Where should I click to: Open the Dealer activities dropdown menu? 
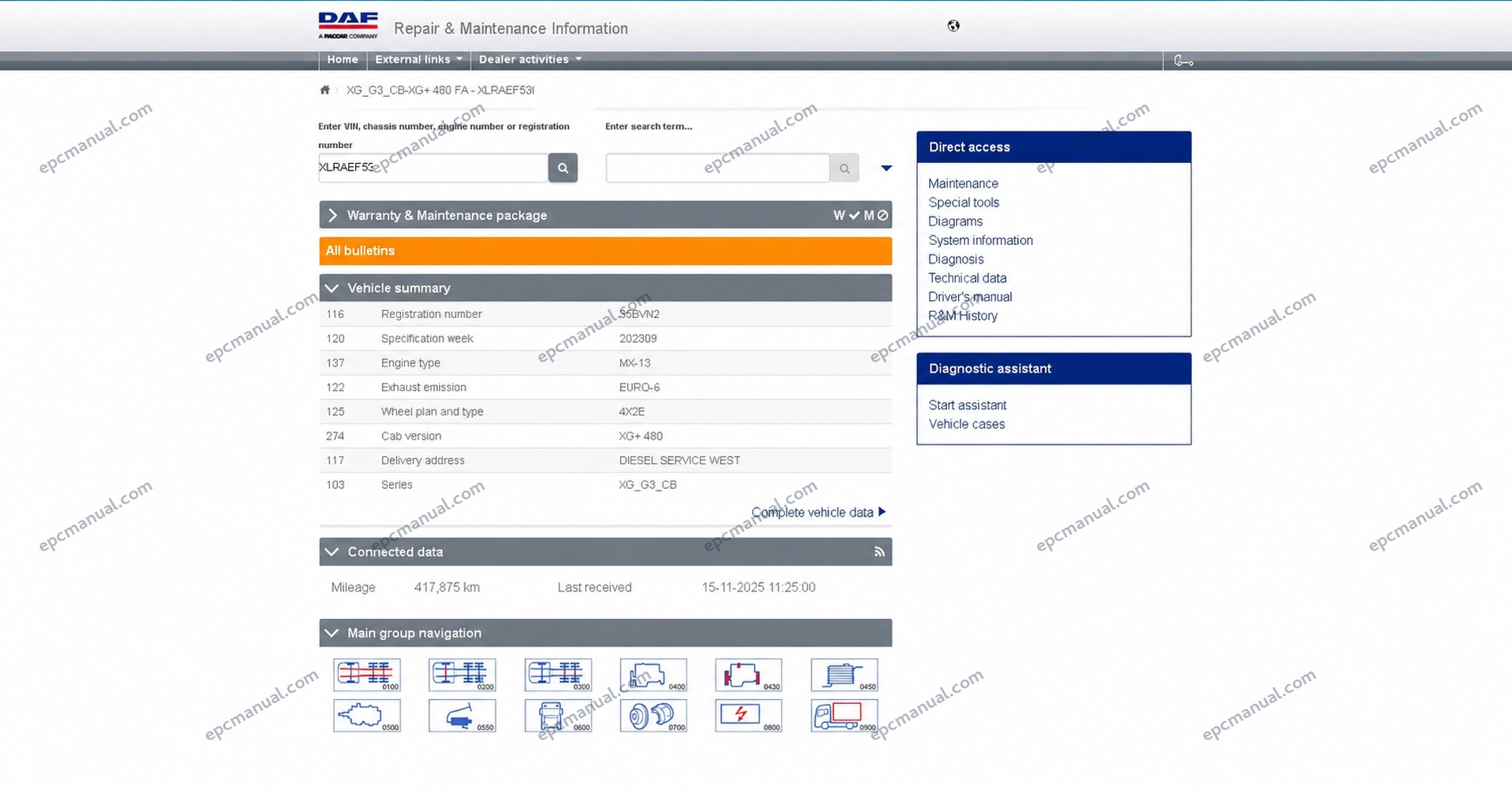pos(529,60)
